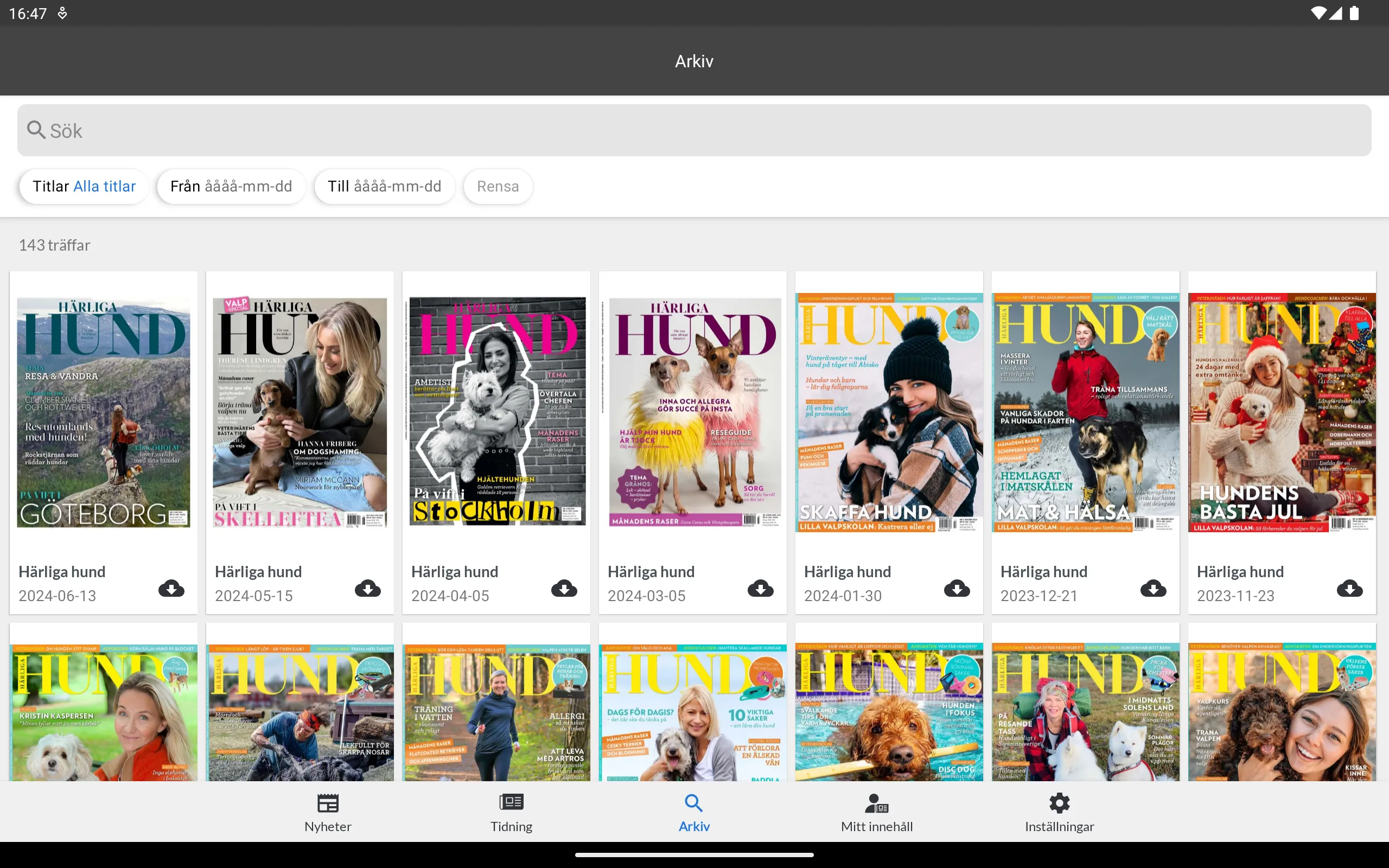Open the Nyheter tab
The image size is (1389, 868).
click(x=328, y=813)
